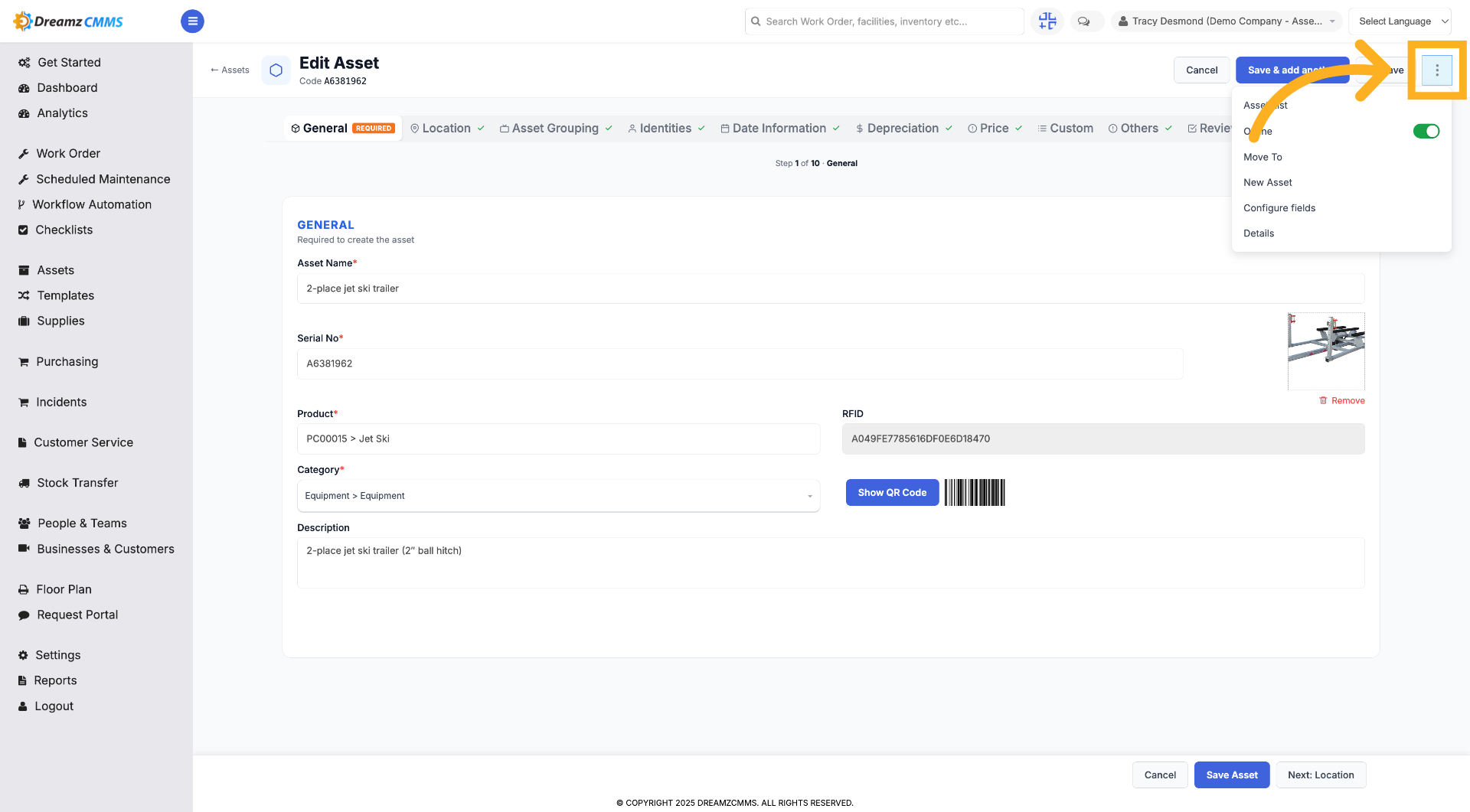
Task: Click the Show QR Code button
Action: (x=892, y=493)
